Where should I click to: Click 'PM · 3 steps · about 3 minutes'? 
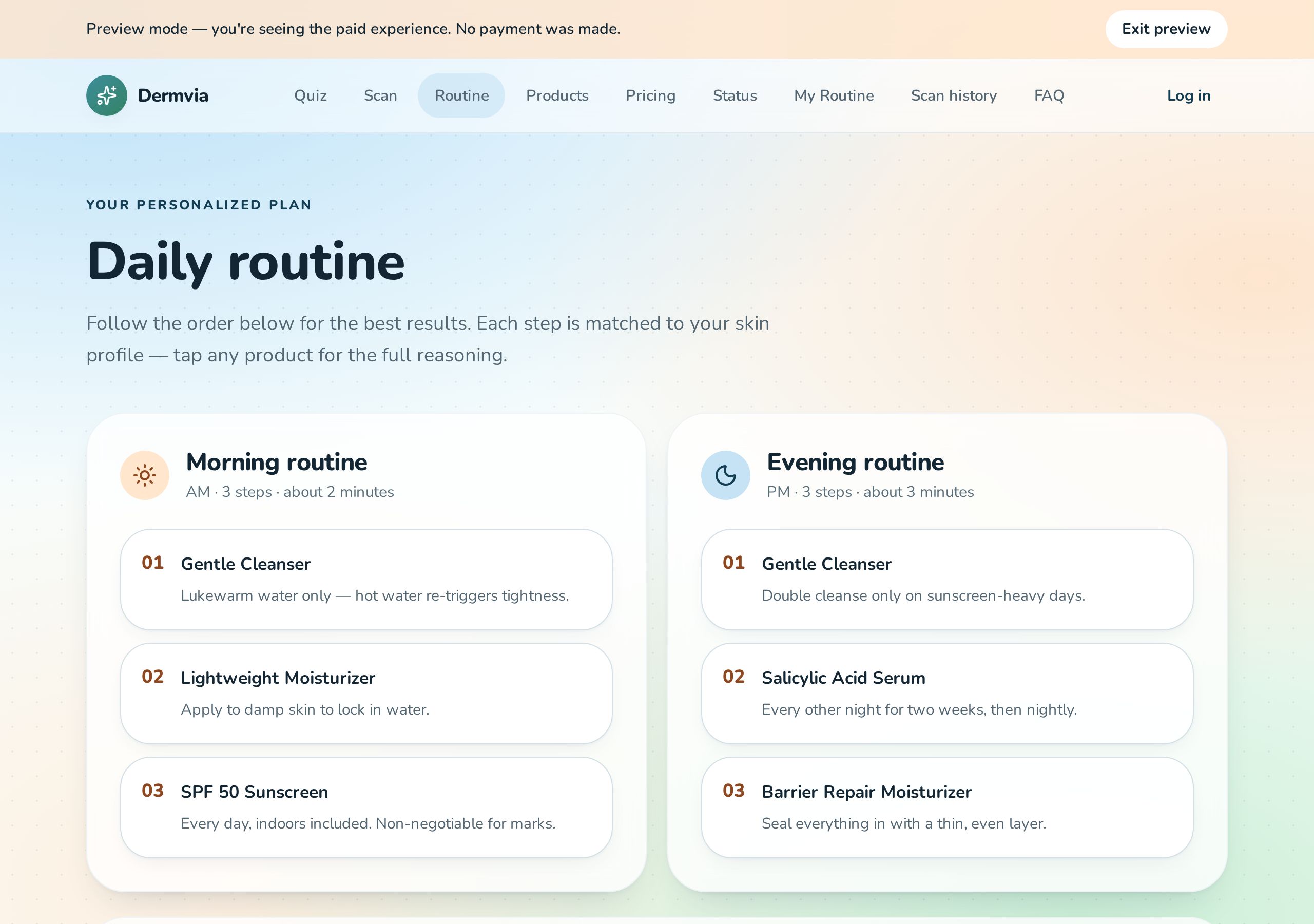point(870,492)
